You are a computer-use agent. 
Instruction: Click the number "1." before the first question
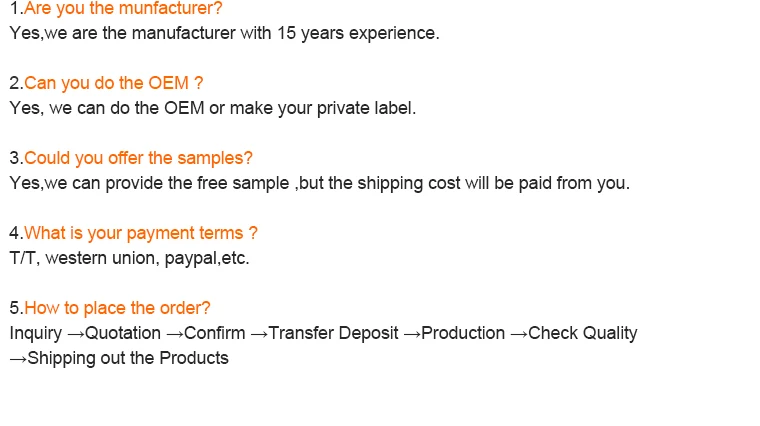[16, 8]
